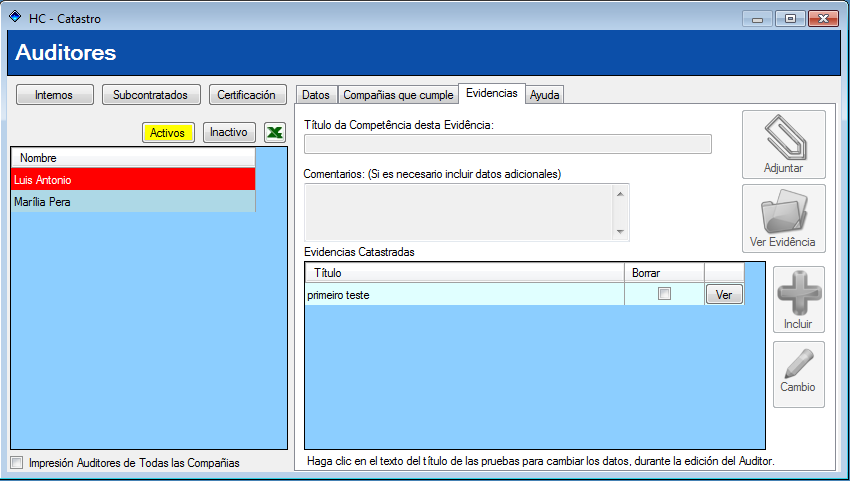Click the HC Catastro title bar icon
Viewport: 850px width, 481px height.
(x=15, y=17)
